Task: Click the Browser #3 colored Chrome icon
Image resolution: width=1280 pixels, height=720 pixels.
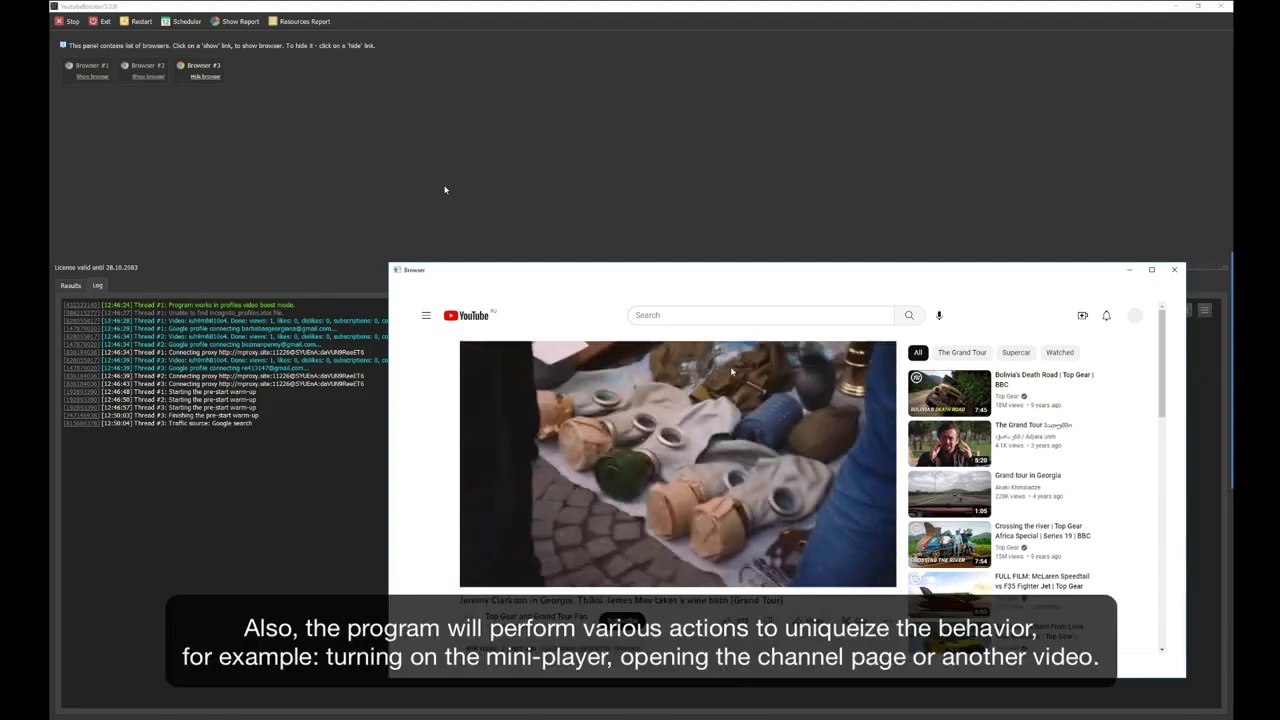Action: tap(181, 65)
